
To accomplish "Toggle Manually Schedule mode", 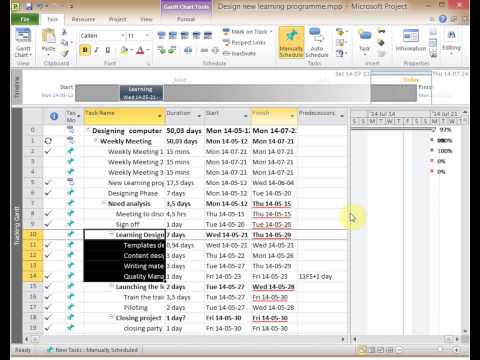I will click(291, 42).
